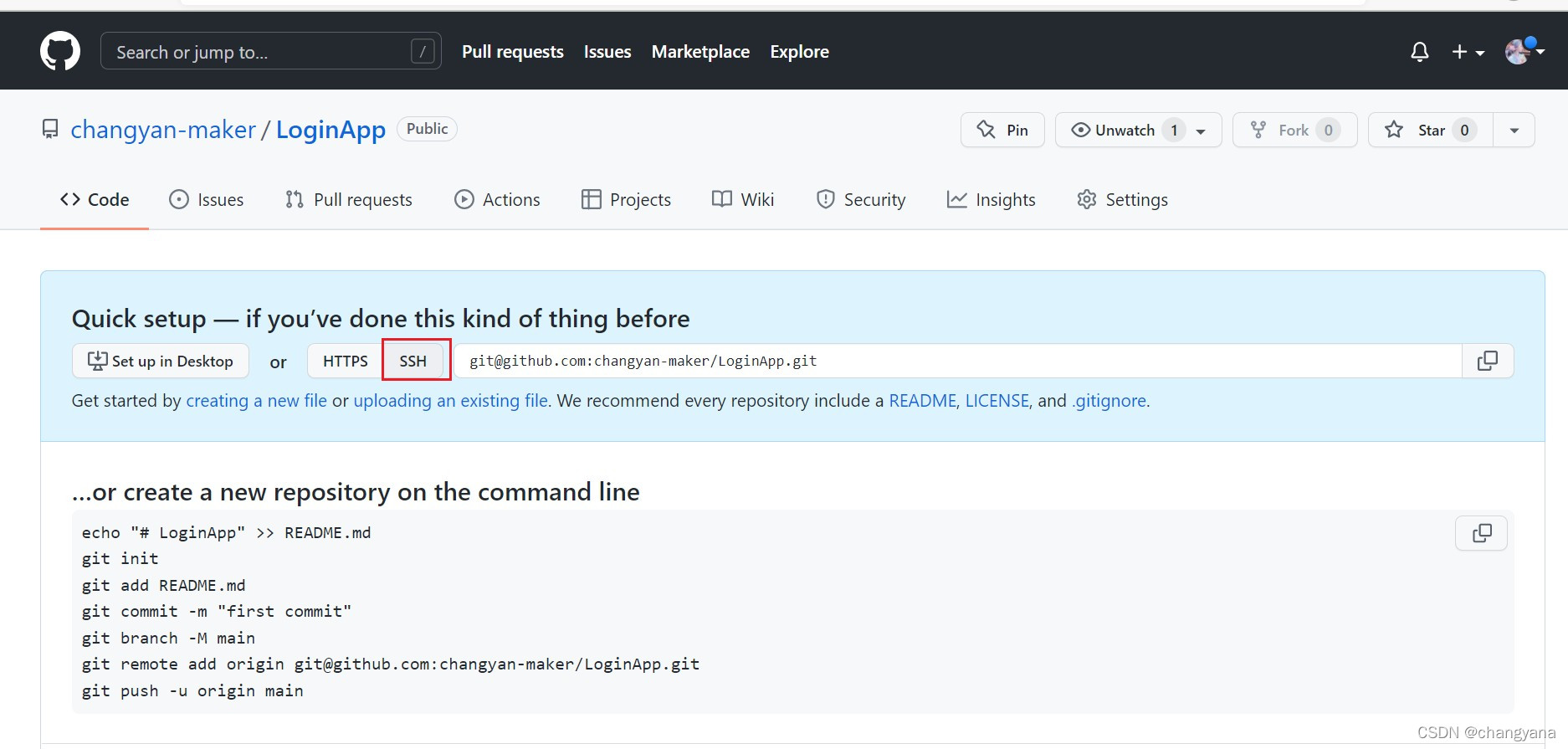The image size is (1568, 749).
Task: Select the SSH clone option
Action: coord(413,361)
